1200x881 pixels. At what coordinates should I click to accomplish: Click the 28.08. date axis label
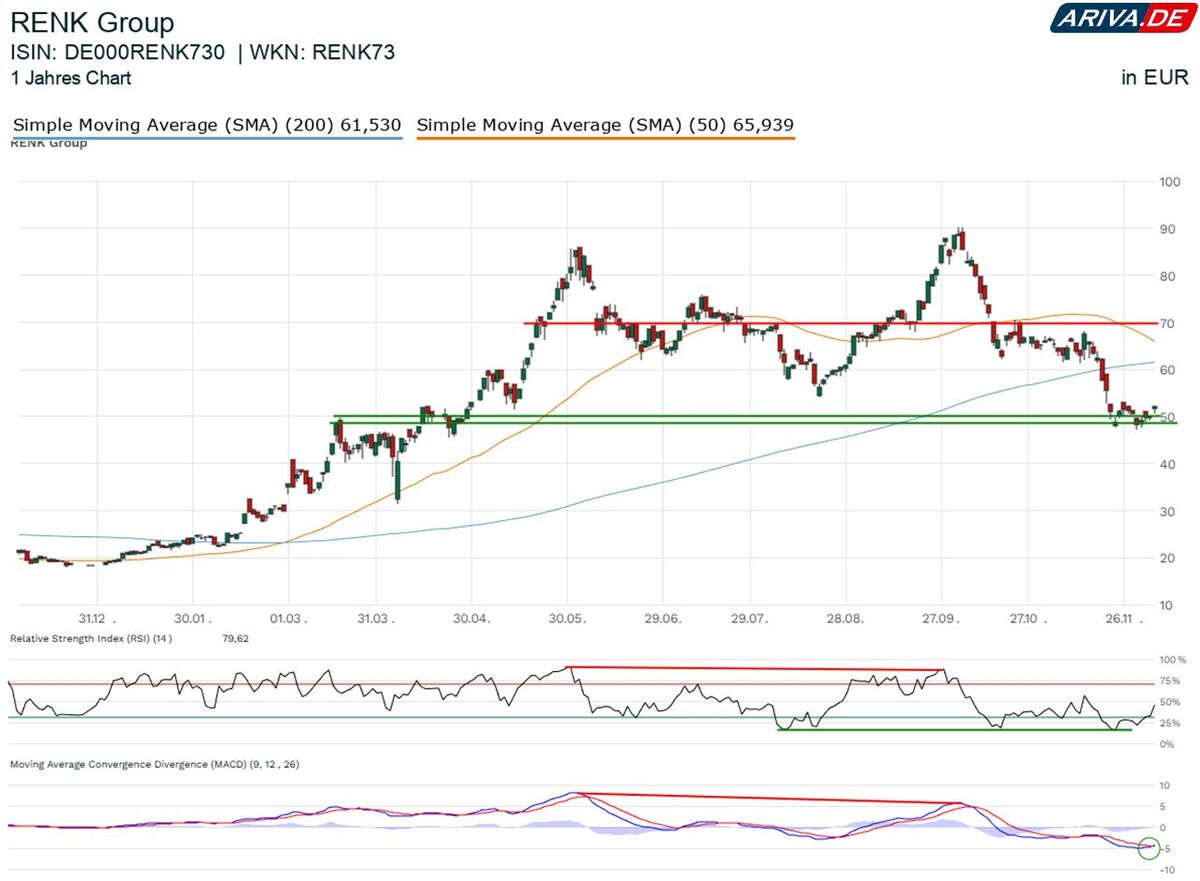[x=845, y=619]
